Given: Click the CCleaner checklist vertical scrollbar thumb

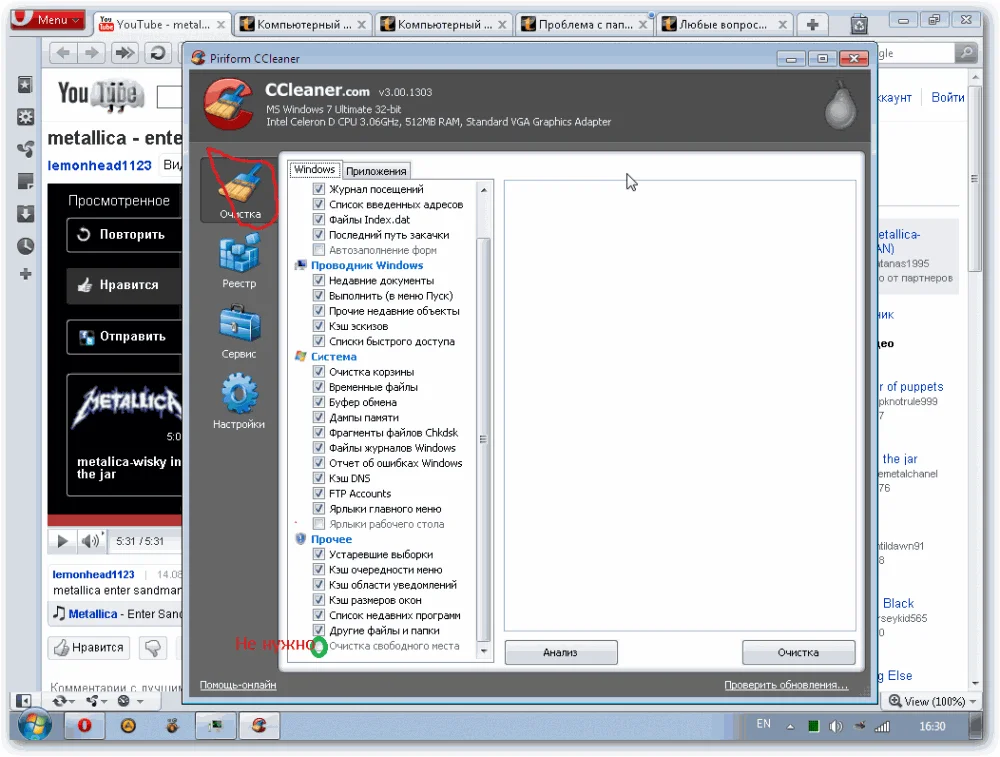Looking at the screenshot, I should tap(483, 439).
